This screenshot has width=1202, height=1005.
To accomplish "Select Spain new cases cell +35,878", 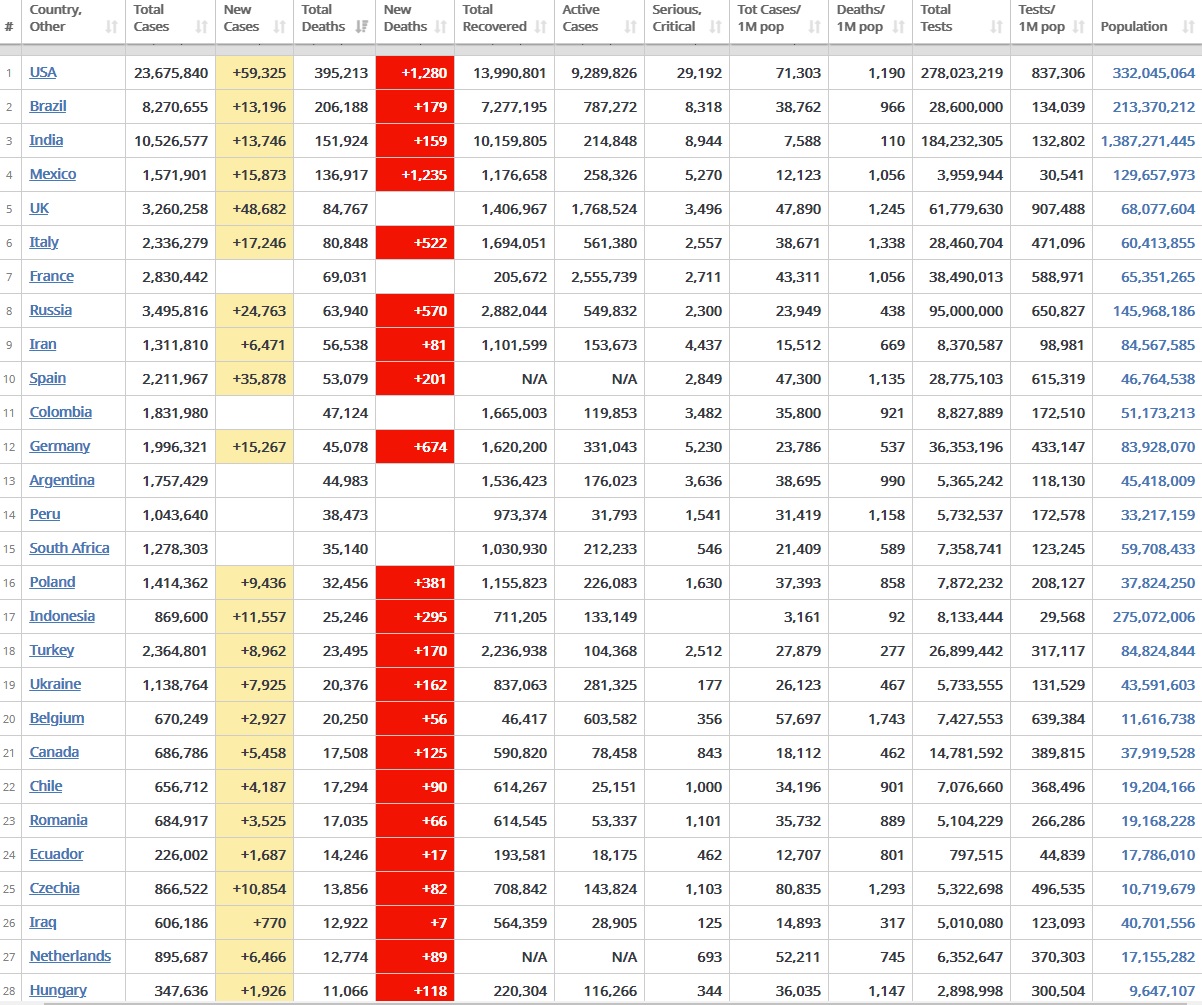I will (x=255, y=379).
